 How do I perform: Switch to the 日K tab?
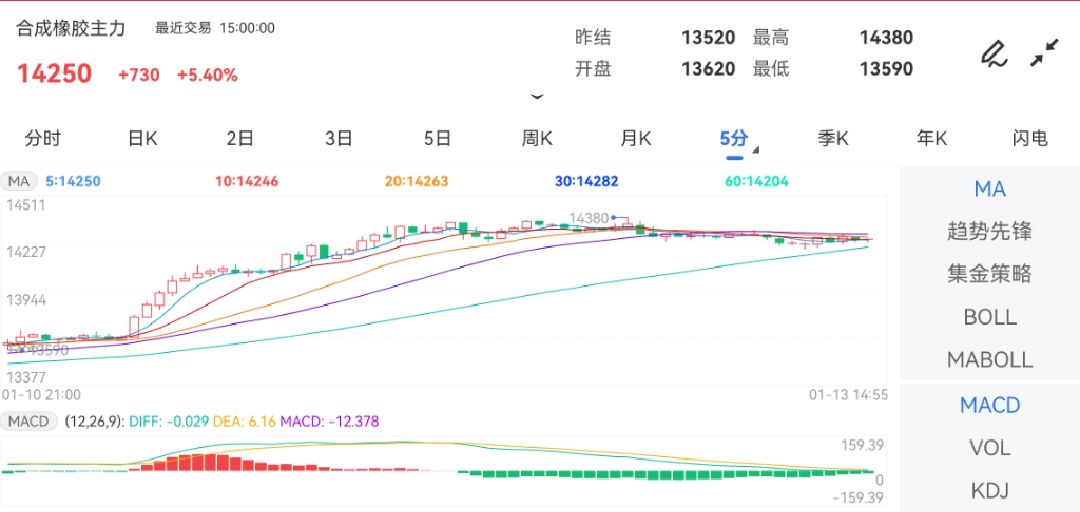142,139
